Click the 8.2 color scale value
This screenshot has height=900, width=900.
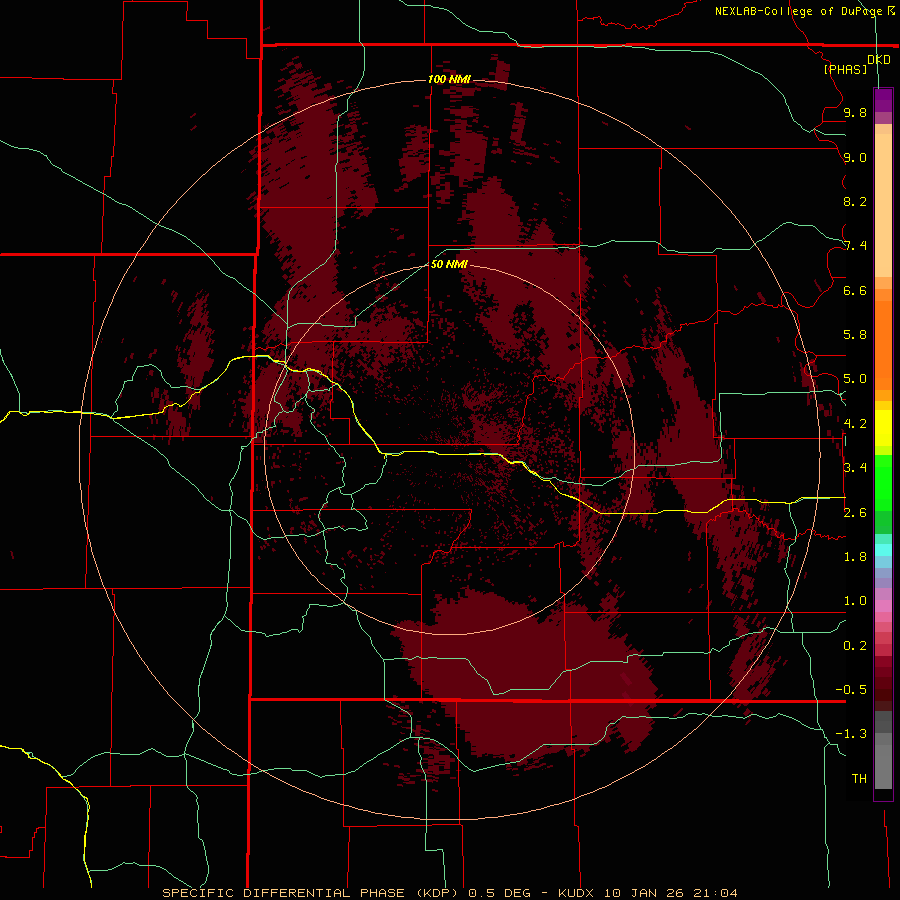(855, 201)
